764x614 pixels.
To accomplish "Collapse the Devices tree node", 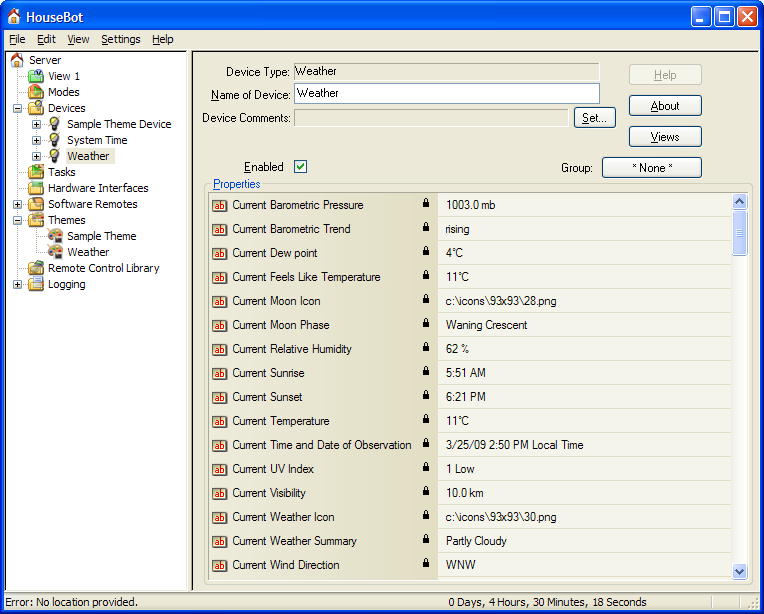I will point(18,108).
